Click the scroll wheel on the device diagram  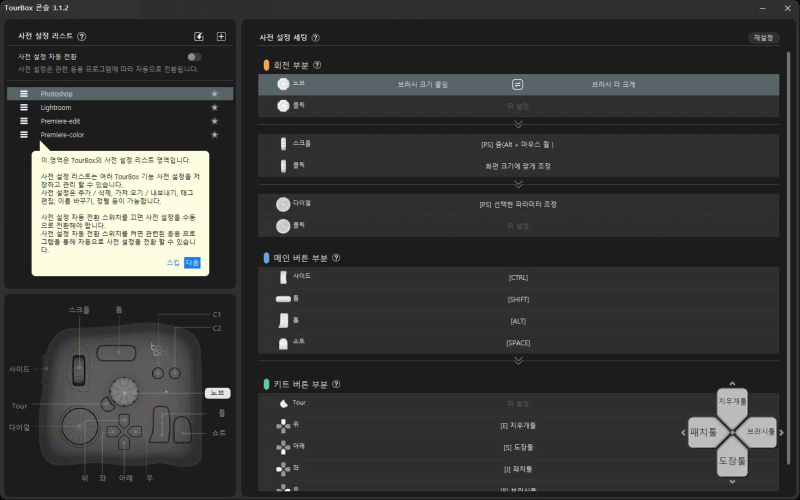click(x=79, y=369)
